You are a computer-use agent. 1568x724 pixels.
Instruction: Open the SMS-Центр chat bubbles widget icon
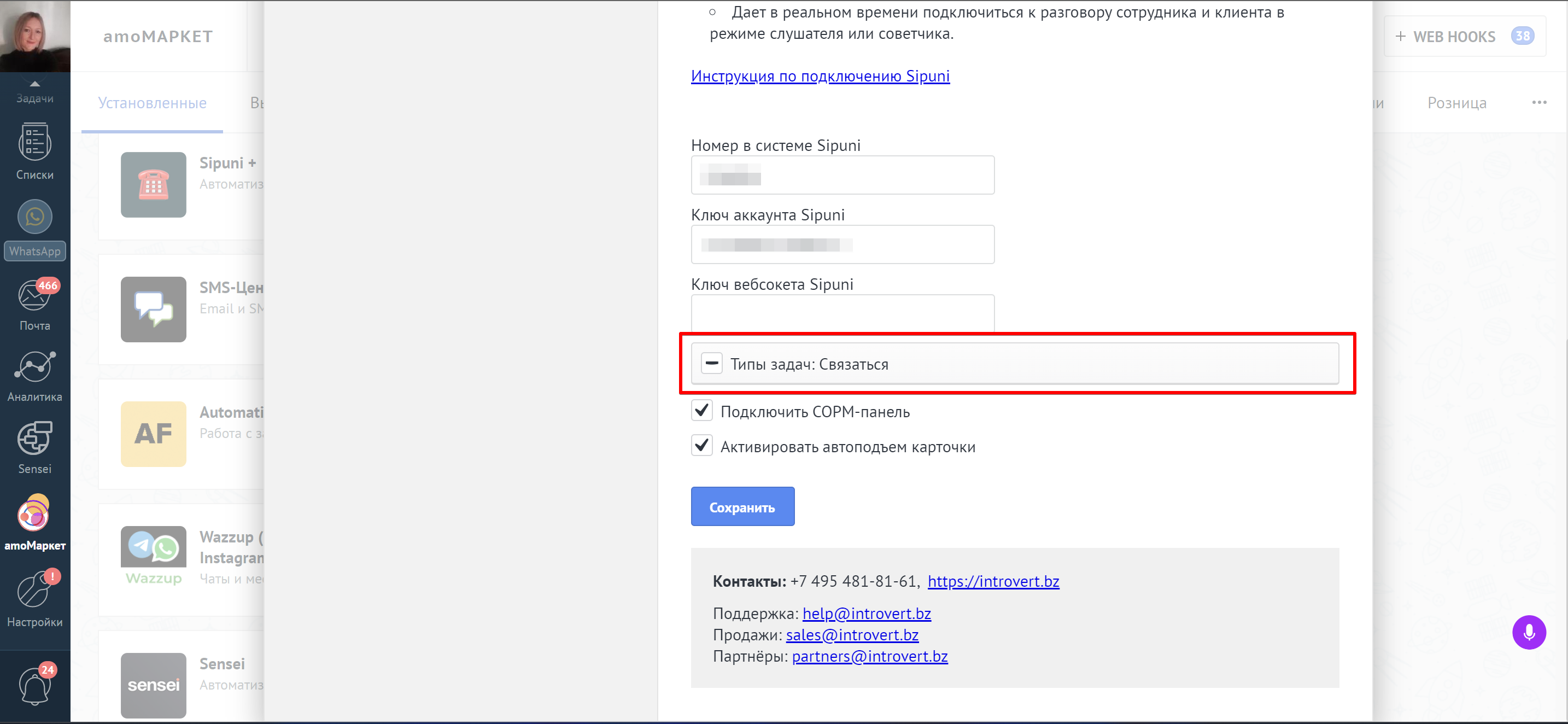tap(154, 310)
